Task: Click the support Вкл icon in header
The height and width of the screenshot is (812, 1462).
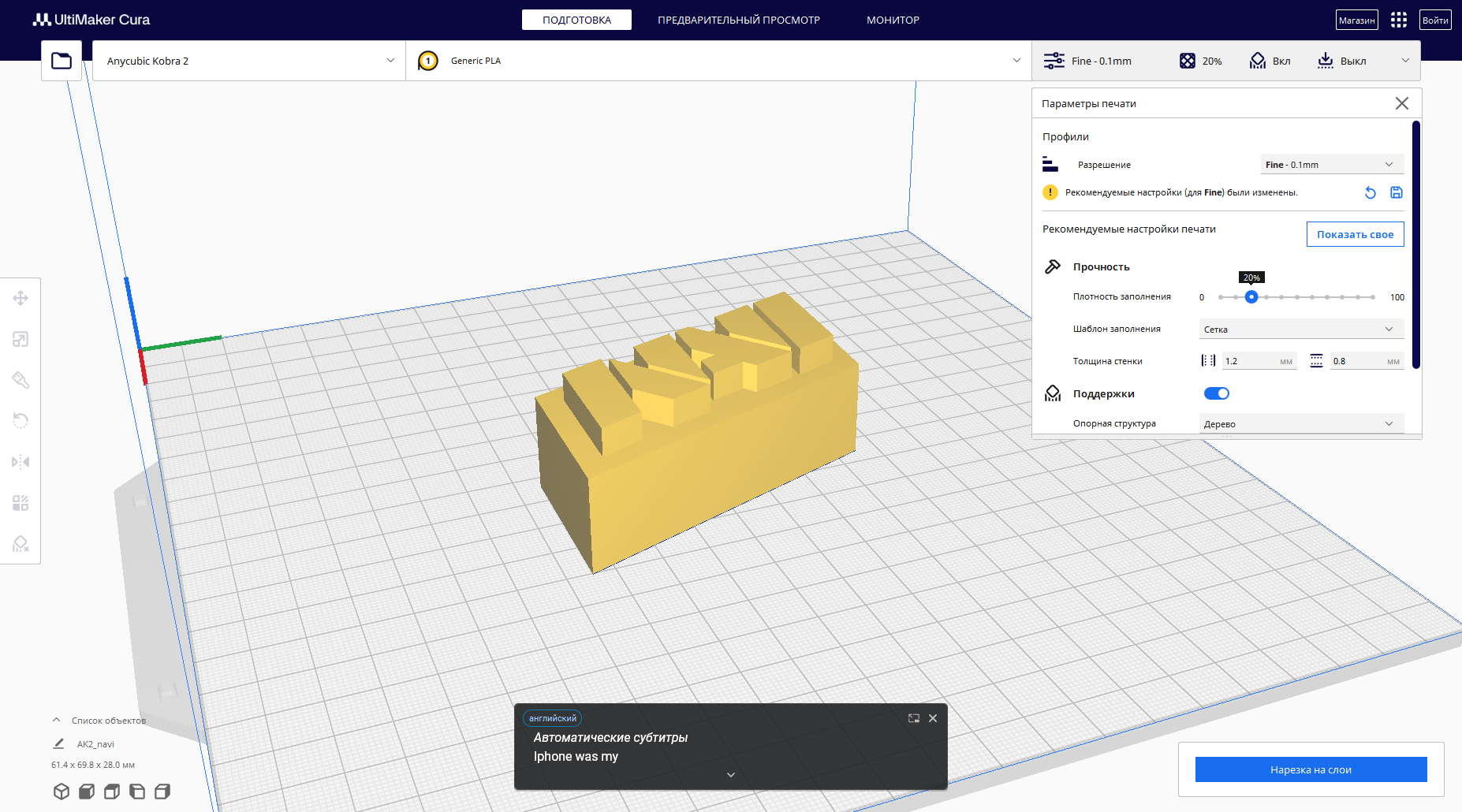Action: coord(1258,61)
